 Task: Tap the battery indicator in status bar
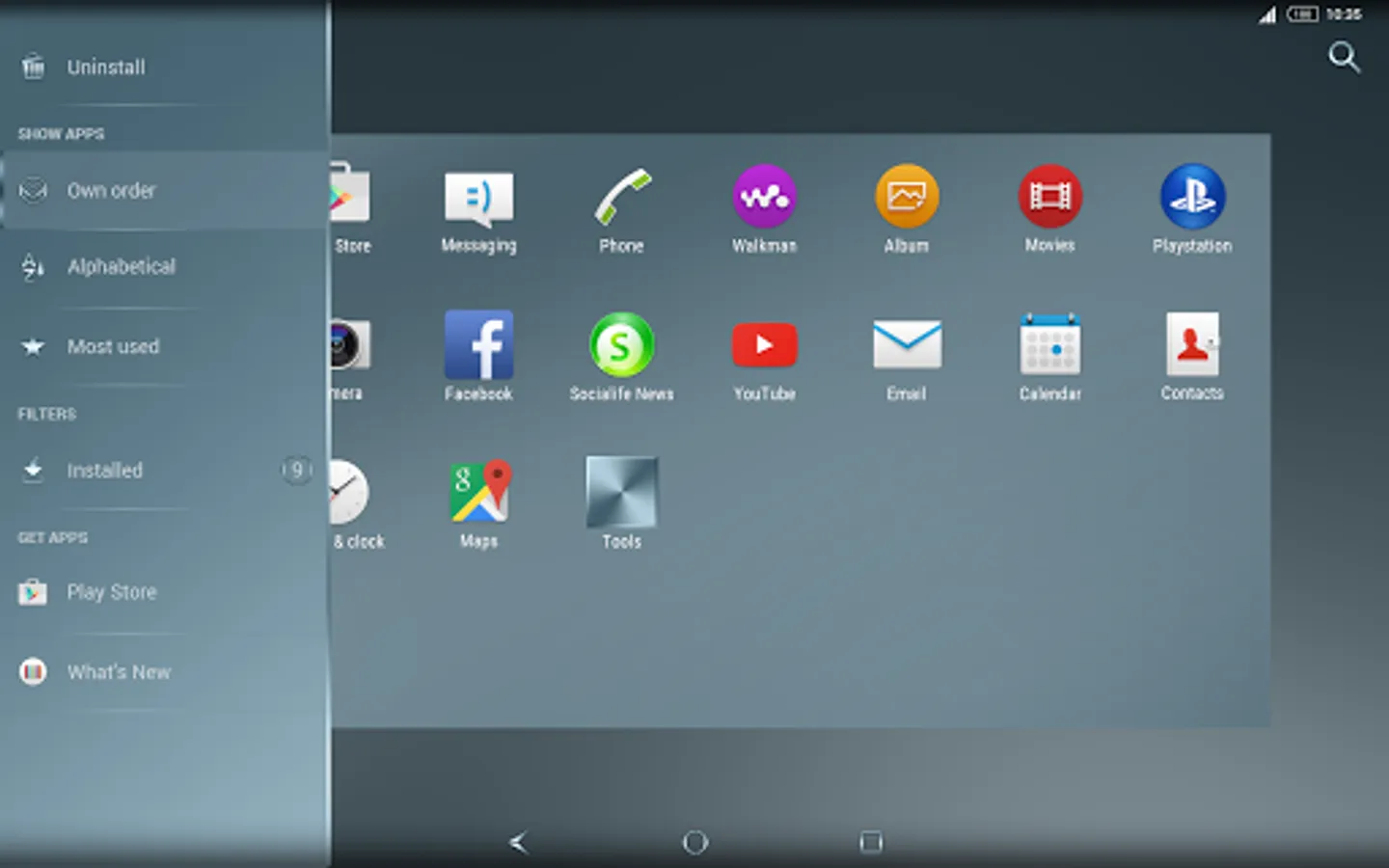pyautogui.click(x=1302, y=14)
